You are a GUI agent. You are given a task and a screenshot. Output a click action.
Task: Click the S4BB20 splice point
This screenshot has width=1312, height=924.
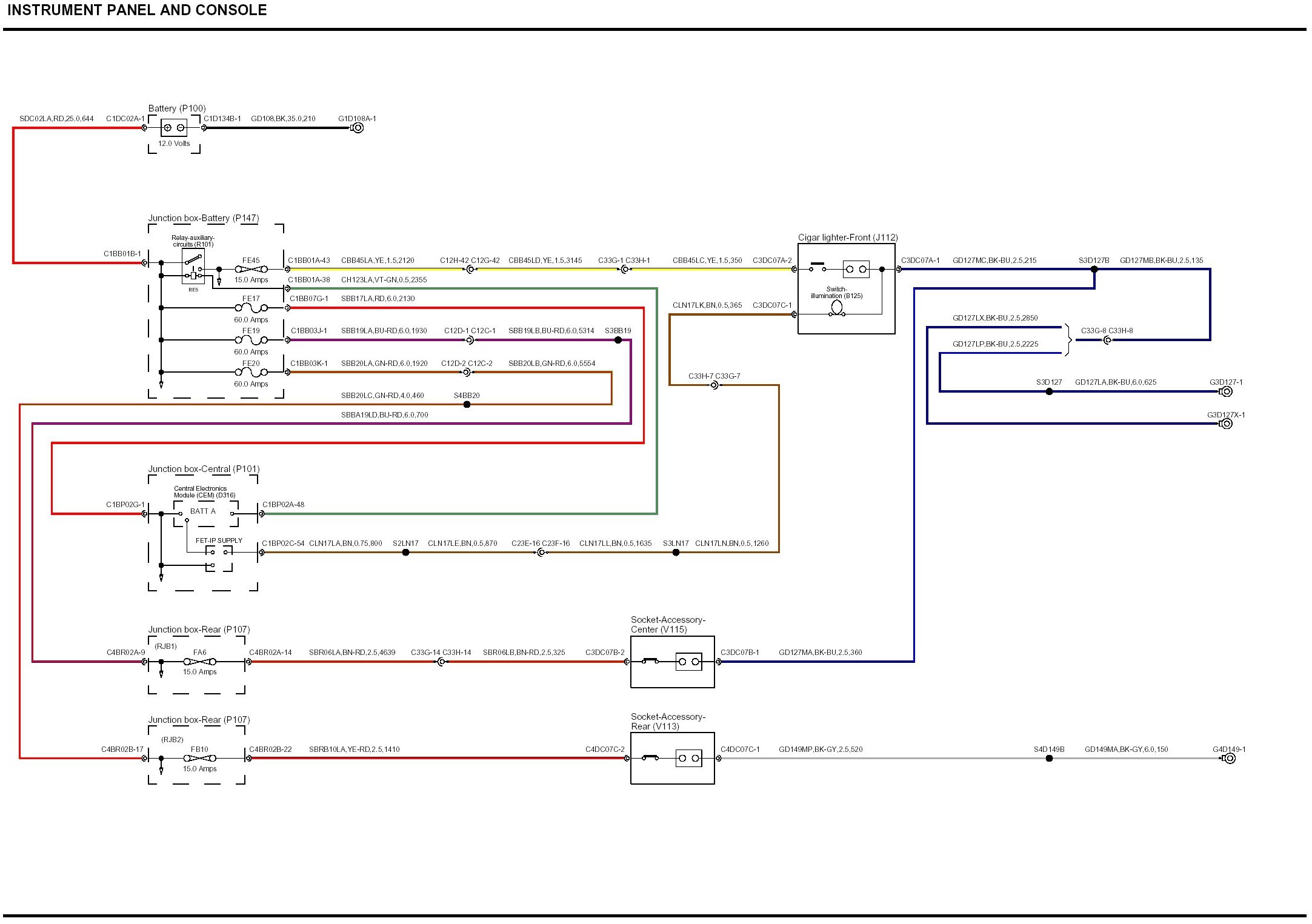point(467,405)
